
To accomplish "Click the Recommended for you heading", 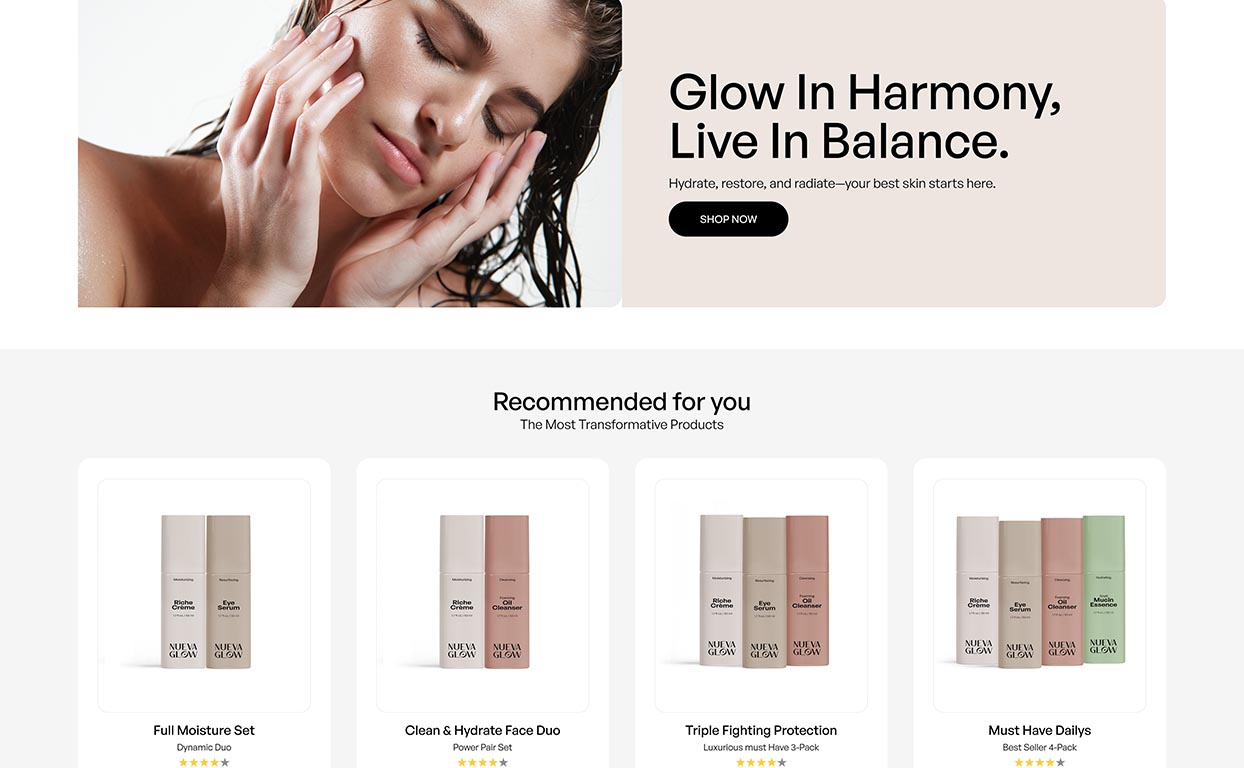I will pos(622,402).
